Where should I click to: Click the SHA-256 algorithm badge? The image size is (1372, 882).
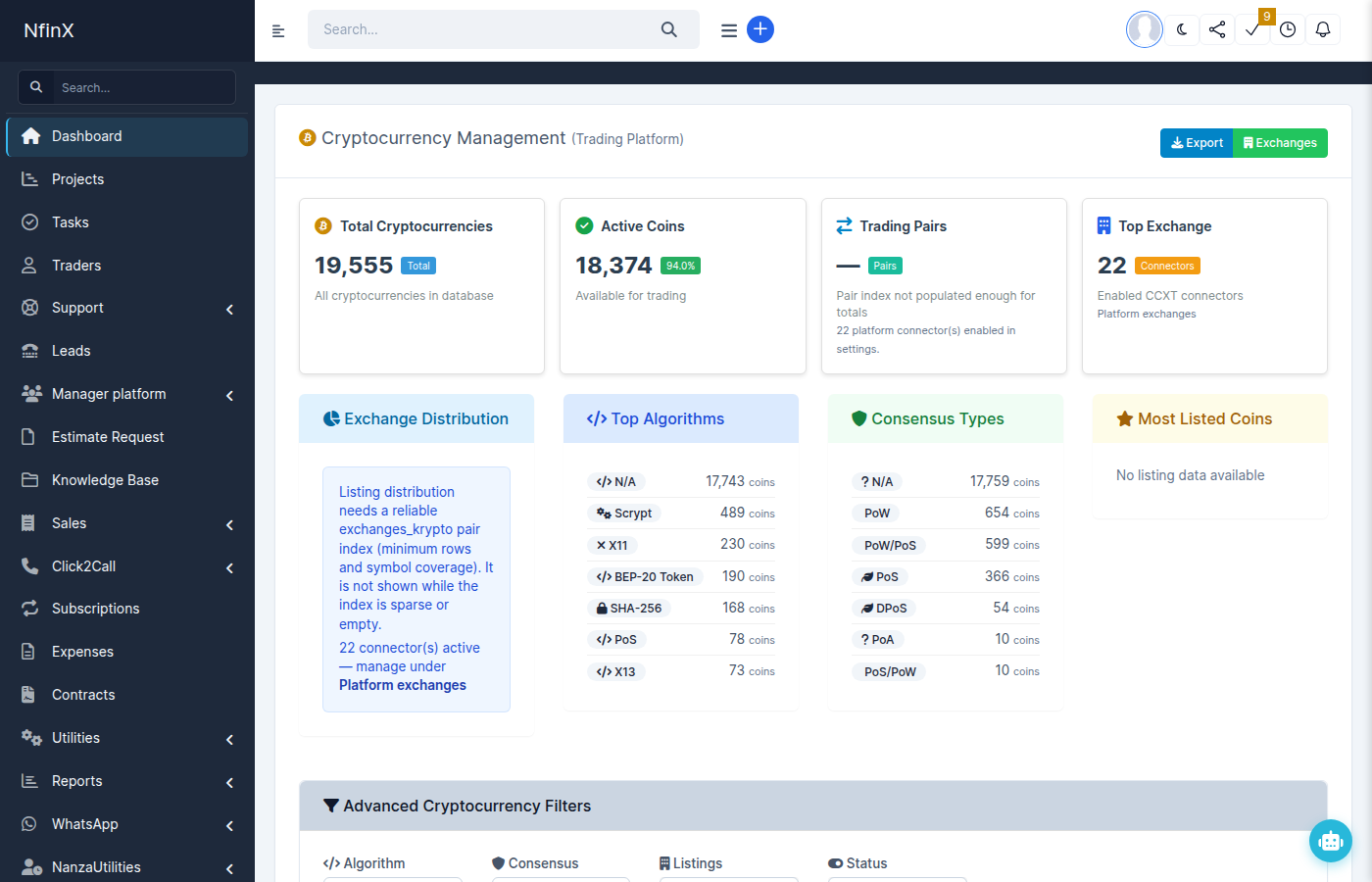[x=629, y=609]
